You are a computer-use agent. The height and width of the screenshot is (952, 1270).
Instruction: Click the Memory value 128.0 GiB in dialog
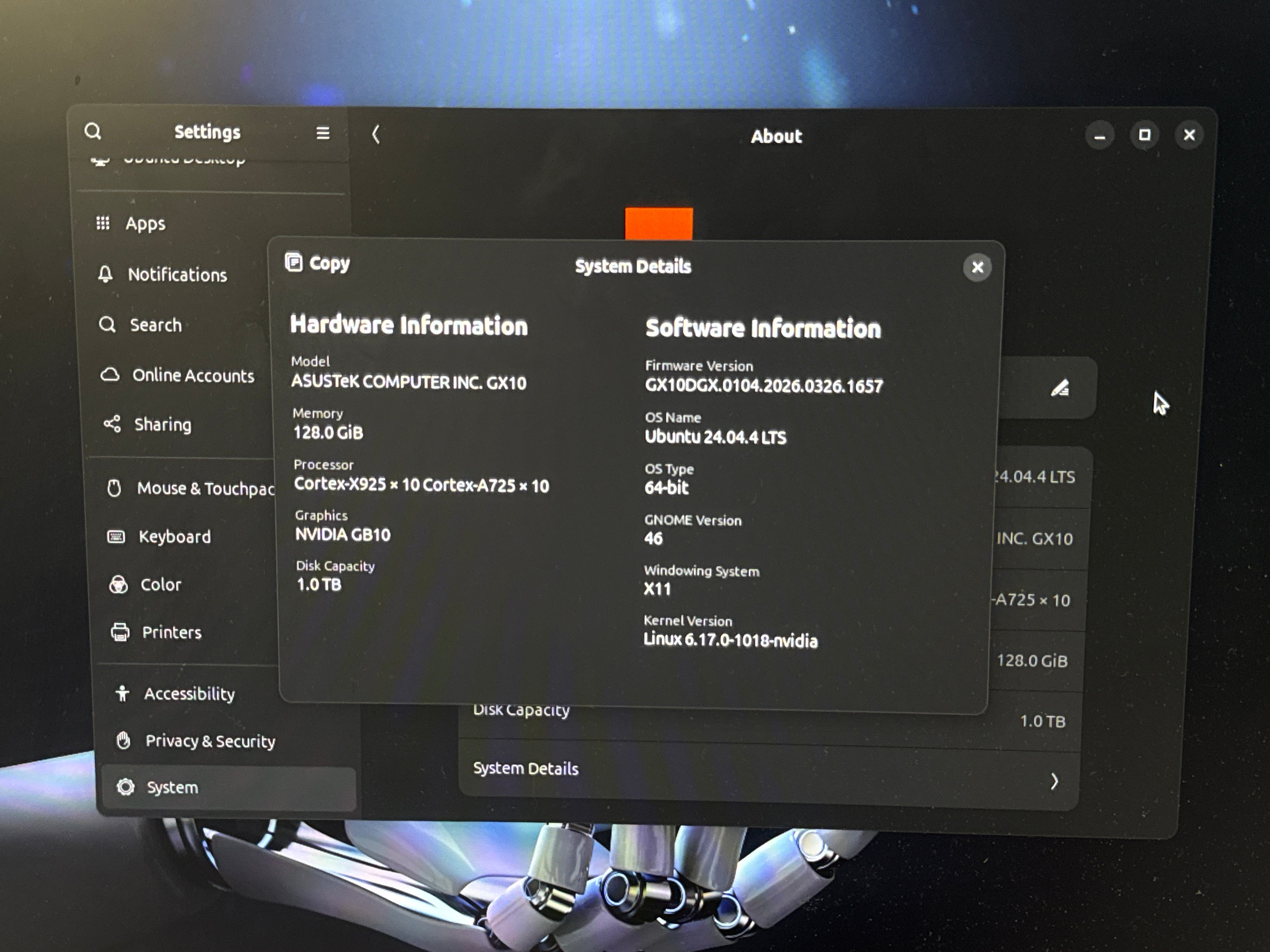pyautogui.click(x=328, y=433)
